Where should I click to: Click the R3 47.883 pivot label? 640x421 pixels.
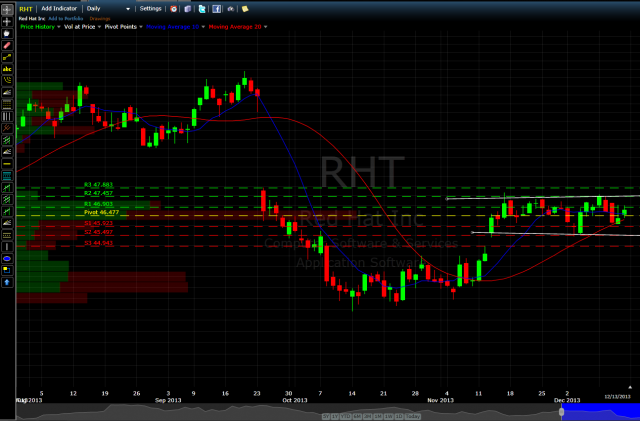[98, 185]
